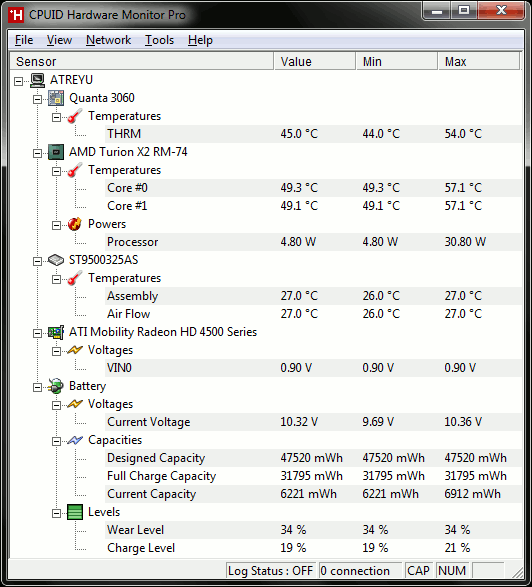The image size is (532, 587).
Task: Select the Current Capacity row
Action: pyautogui.click(x=313, y=494)
